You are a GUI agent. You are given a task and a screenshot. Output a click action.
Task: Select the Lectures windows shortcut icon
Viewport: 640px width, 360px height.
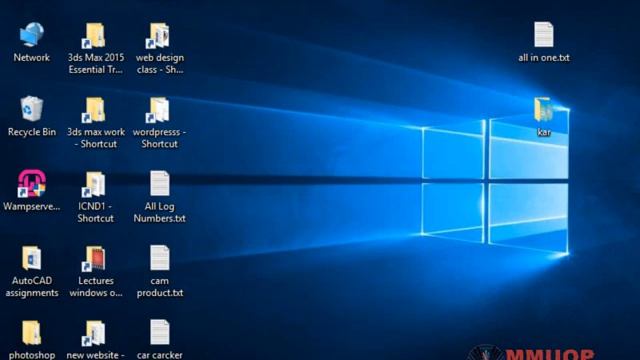point(95,258)
